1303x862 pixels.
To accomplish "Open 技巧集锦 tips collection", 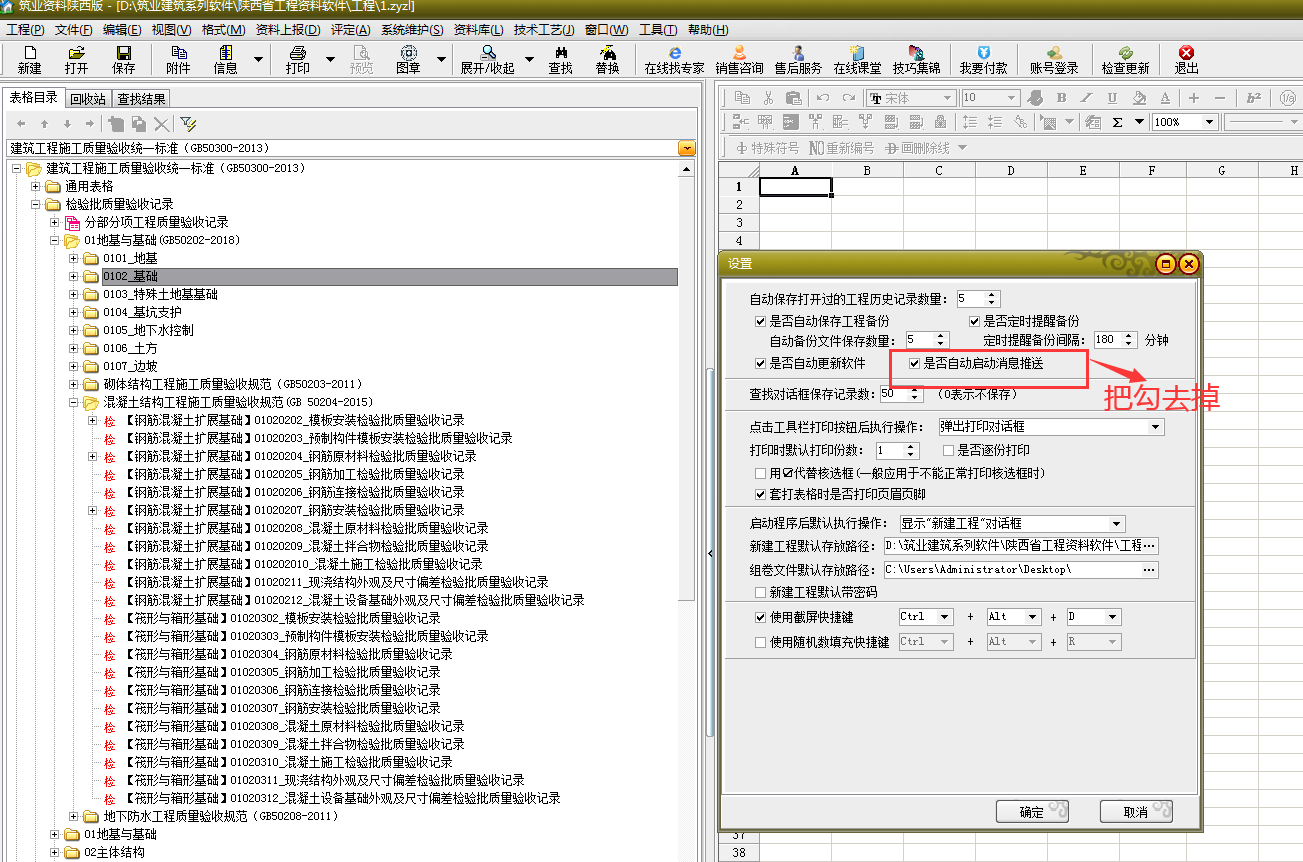I will [x=916, y=60].
